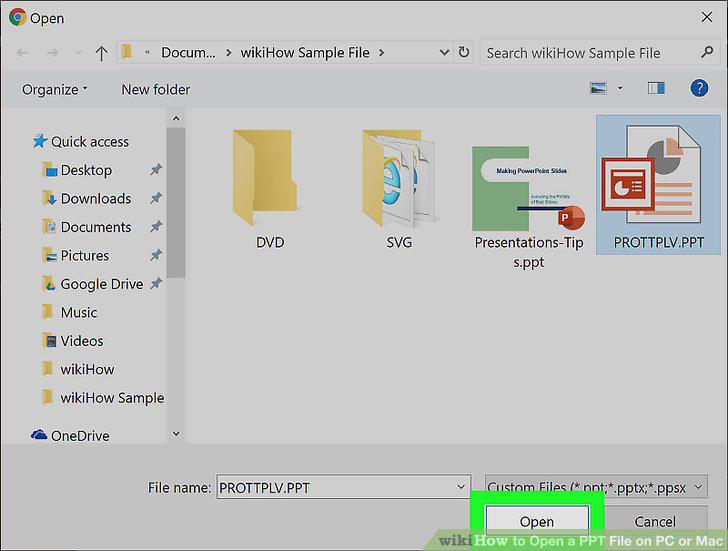Select the SVG folder
The width and height of the screenshot is (728, 551).
399,189
